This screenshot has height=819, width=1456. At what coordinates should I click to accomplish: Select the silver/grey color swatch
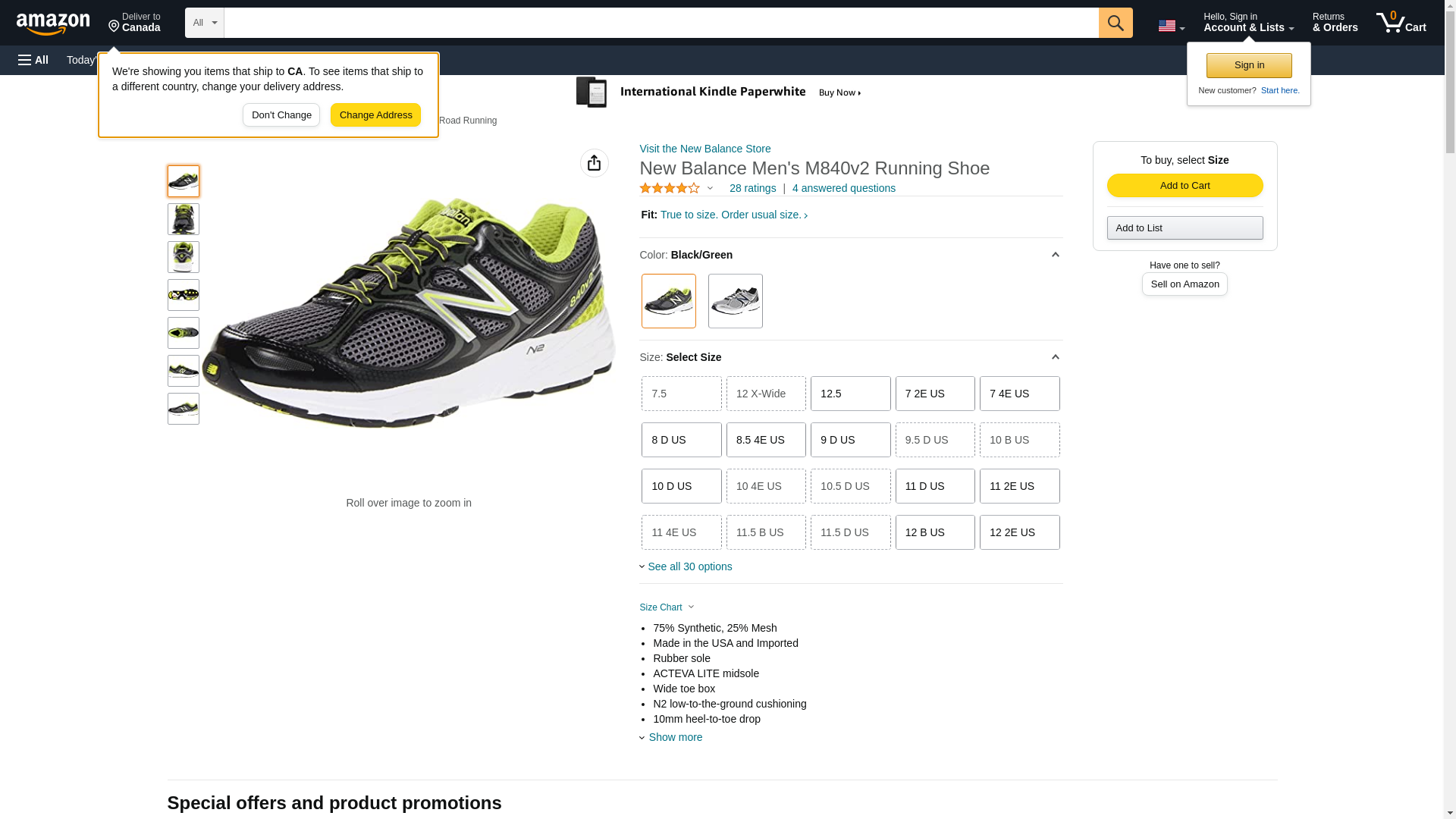pos(735,301)
